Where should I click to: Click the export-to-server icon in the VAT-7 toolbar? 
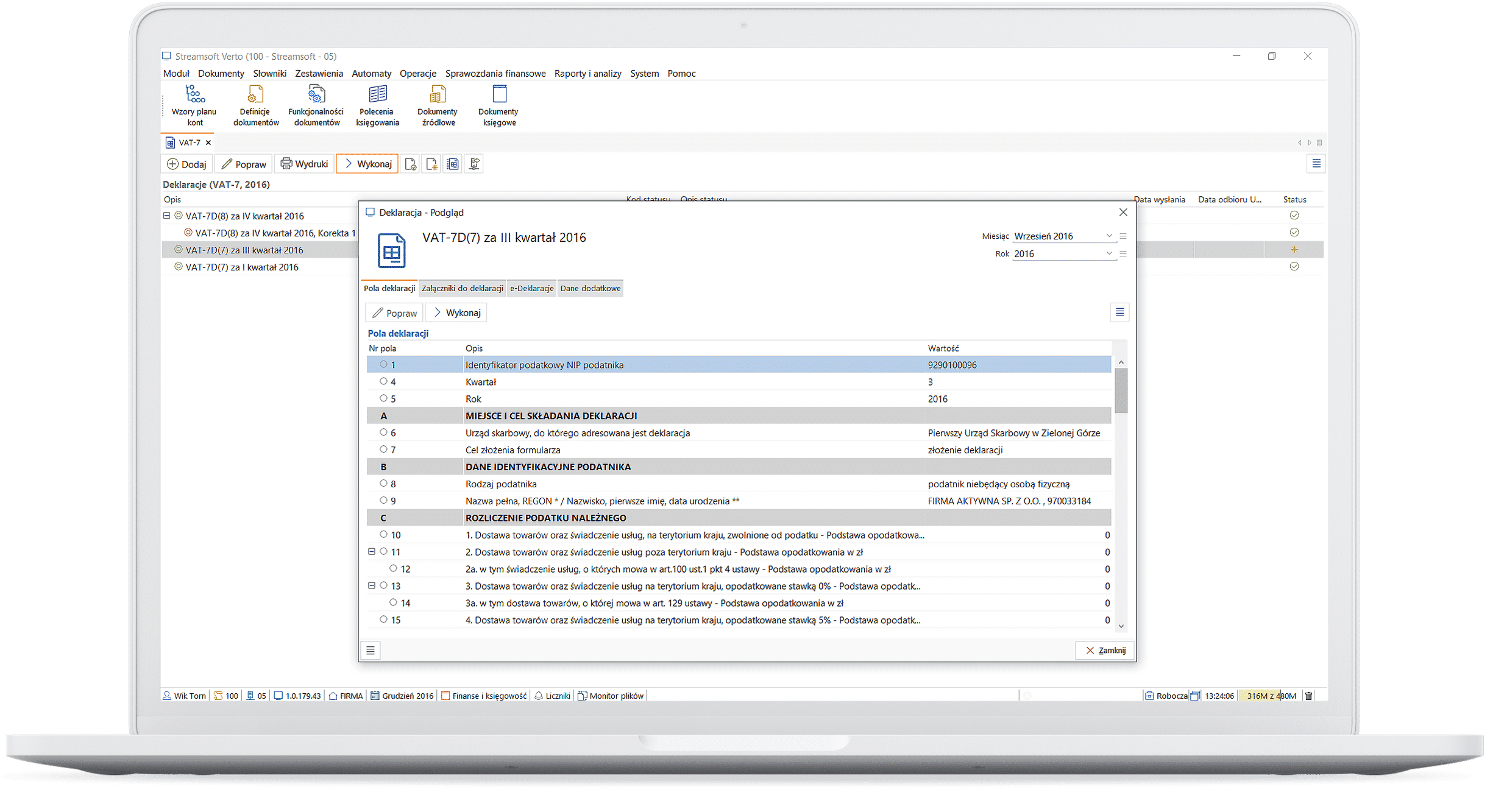(x=474, y=164)
